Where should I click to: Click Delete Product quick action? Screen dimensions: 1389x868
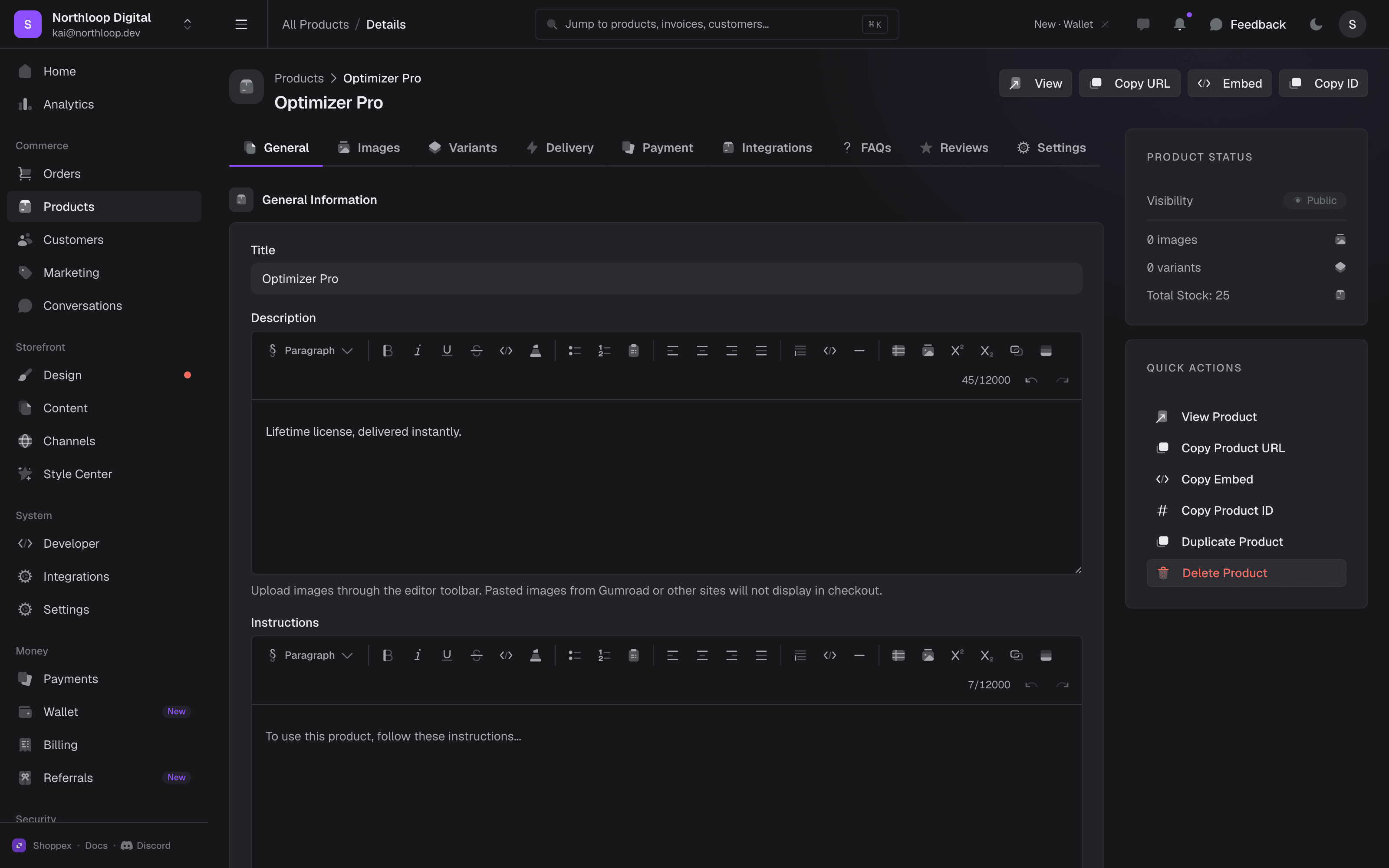click(x=1246, y=573)
